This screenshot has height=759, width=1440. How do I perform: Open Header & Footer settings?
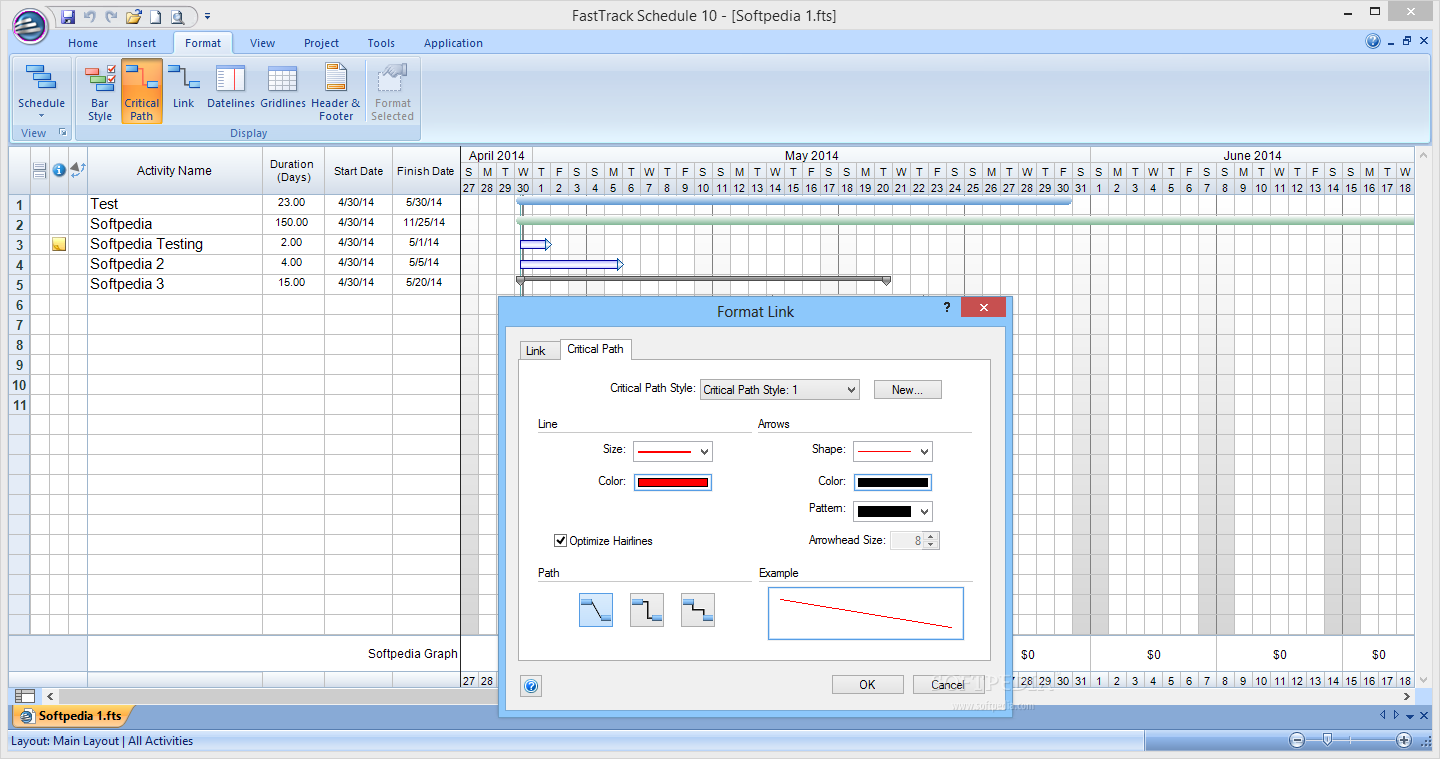tap(336, 92)
